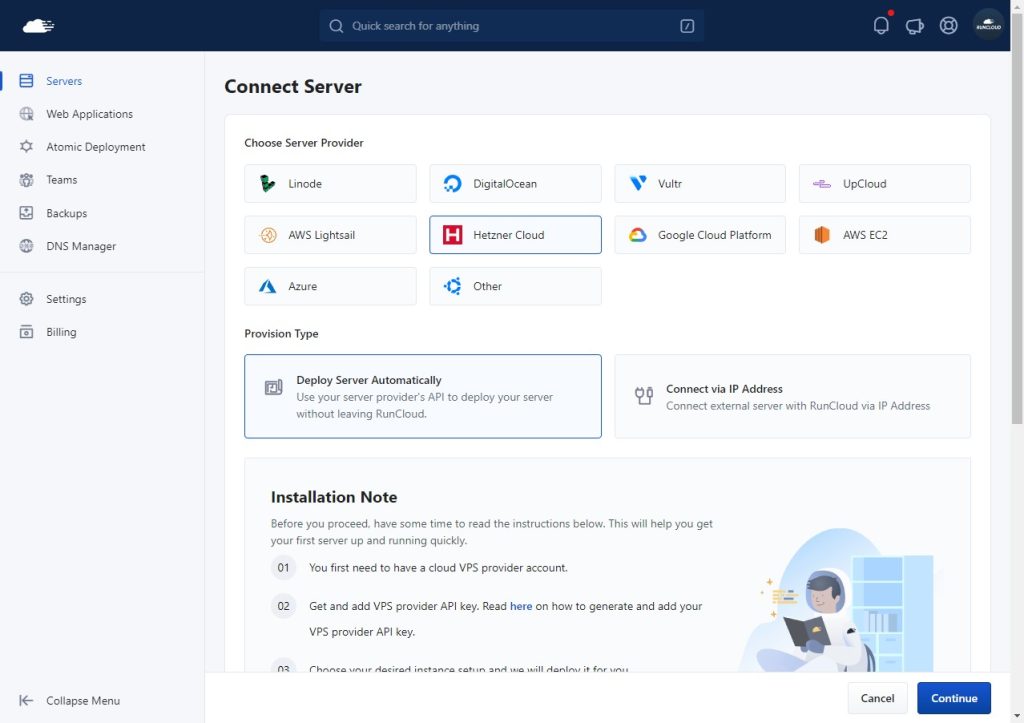
Task: Focus the quick search input field
Action: [x=510, y=26]
